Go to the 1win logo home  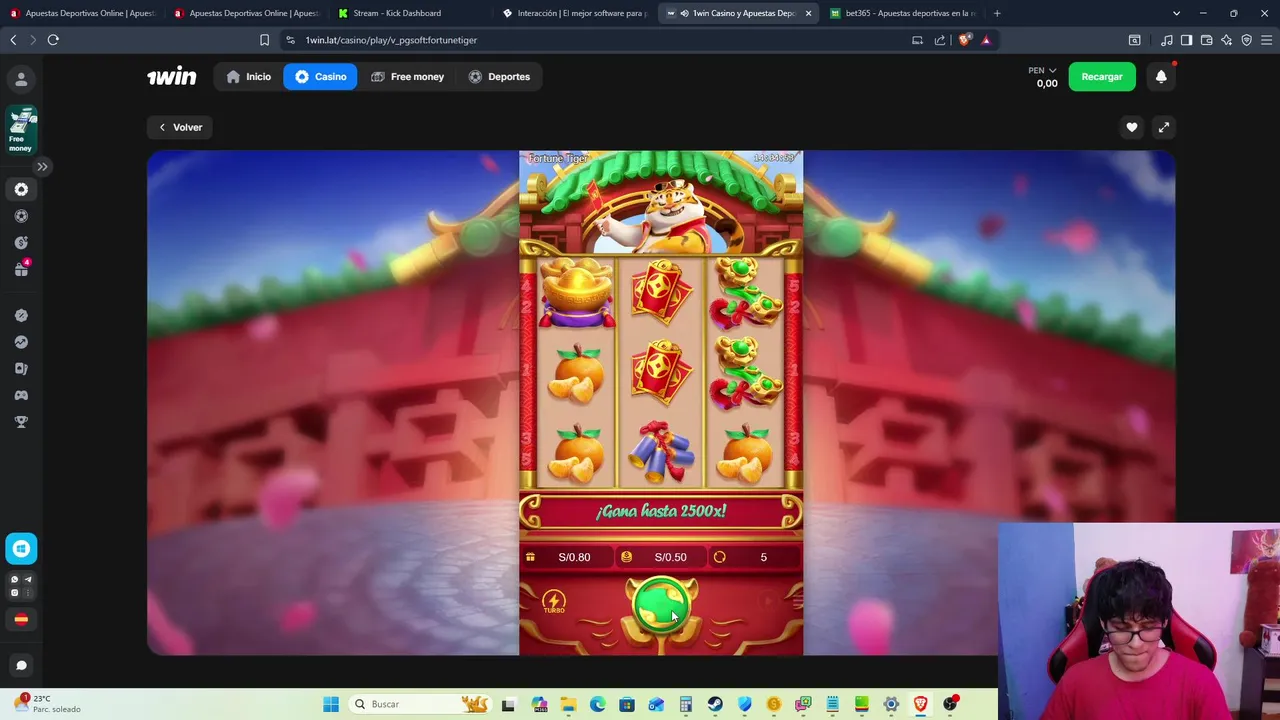pyautogui.click(x=172, y=76)
